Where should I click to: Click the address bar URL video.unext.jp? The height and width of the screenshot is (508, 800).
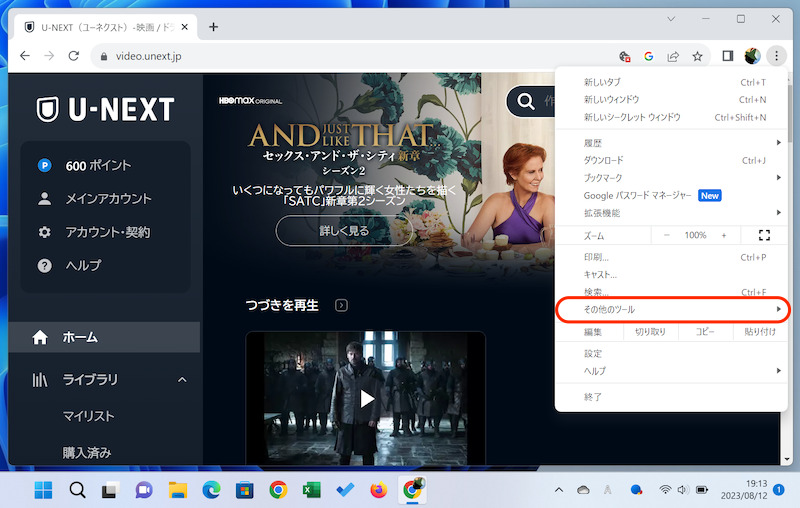coord(148,56)
